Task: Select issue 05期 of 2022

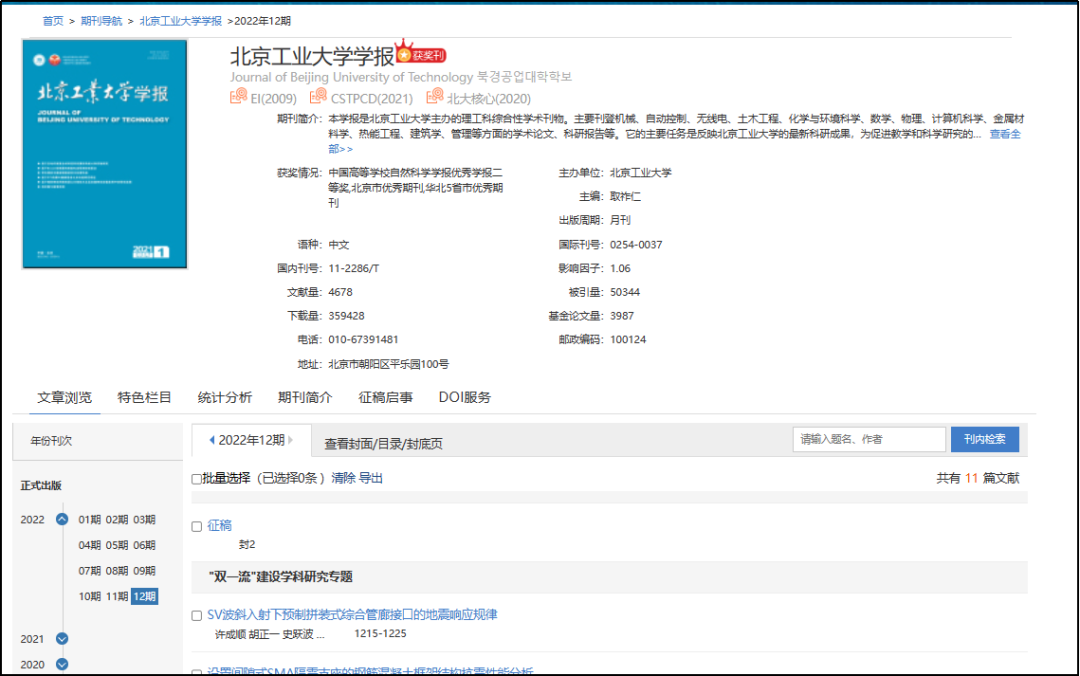Action: [117, 545]
